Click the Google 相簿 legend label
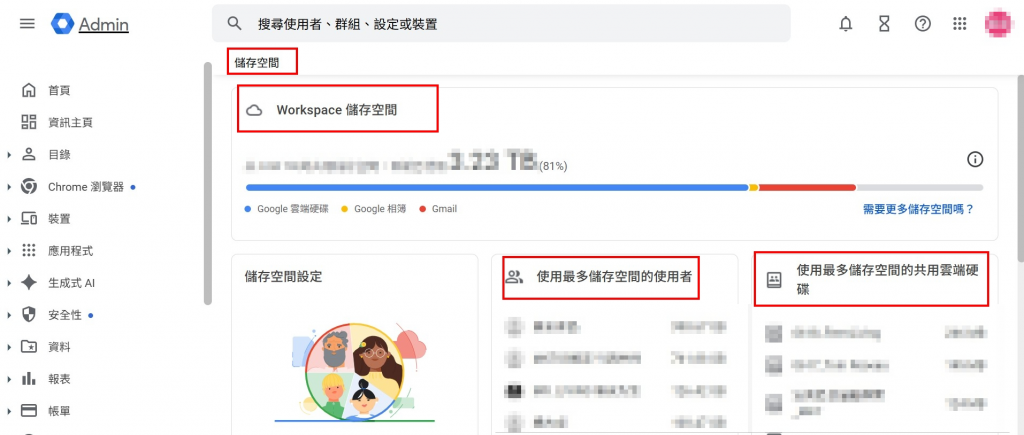The image size is (1024, 435). (x=380, y=209)
